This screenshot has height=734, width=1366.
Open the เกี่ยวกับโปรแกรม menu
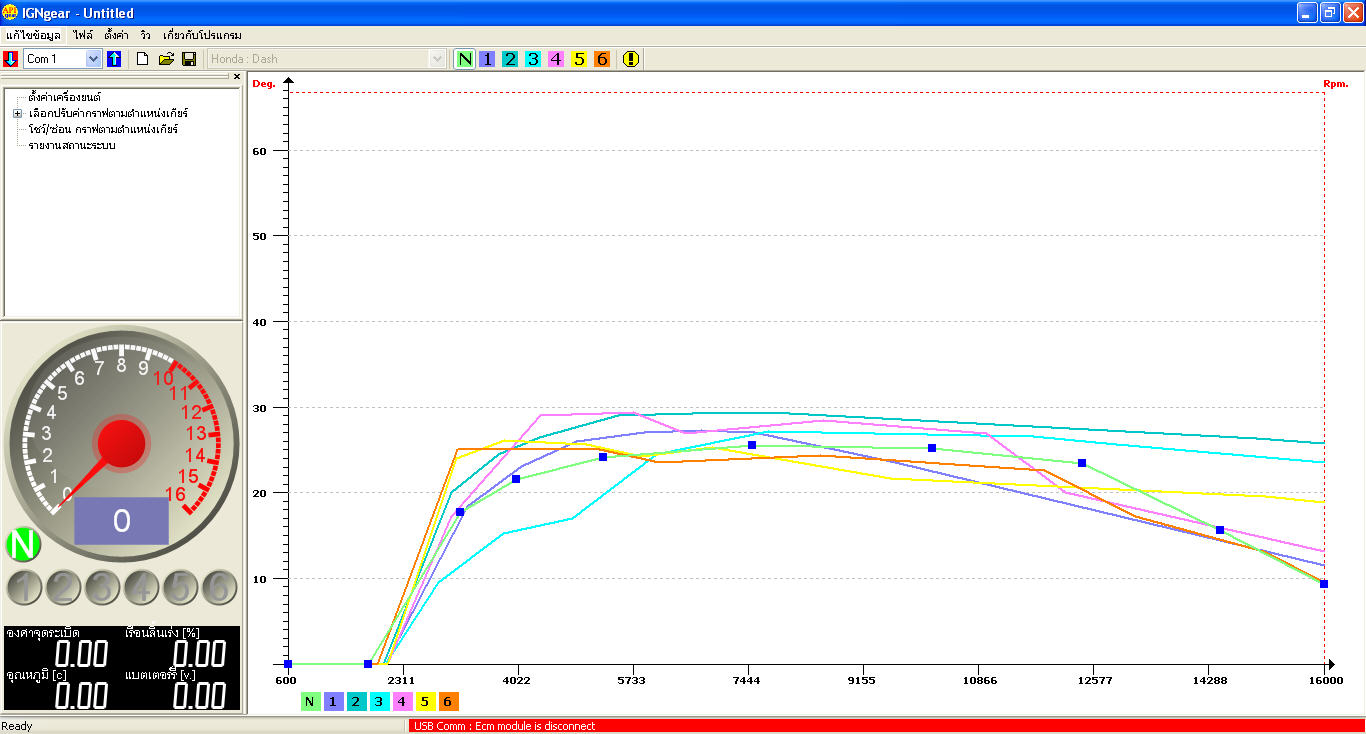point(202,35)
